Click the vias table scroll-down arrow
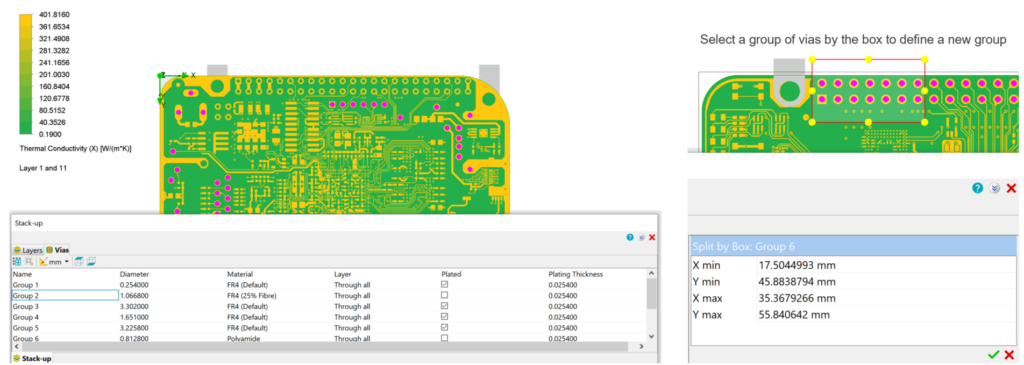This screenshot has height=365, width=1024. (650, 336)
